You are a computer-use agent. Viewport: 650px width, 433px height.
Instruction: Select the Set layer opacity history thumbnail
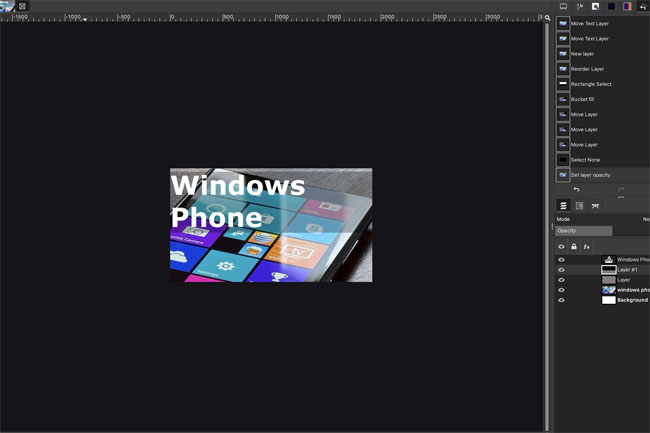[563, 175]
